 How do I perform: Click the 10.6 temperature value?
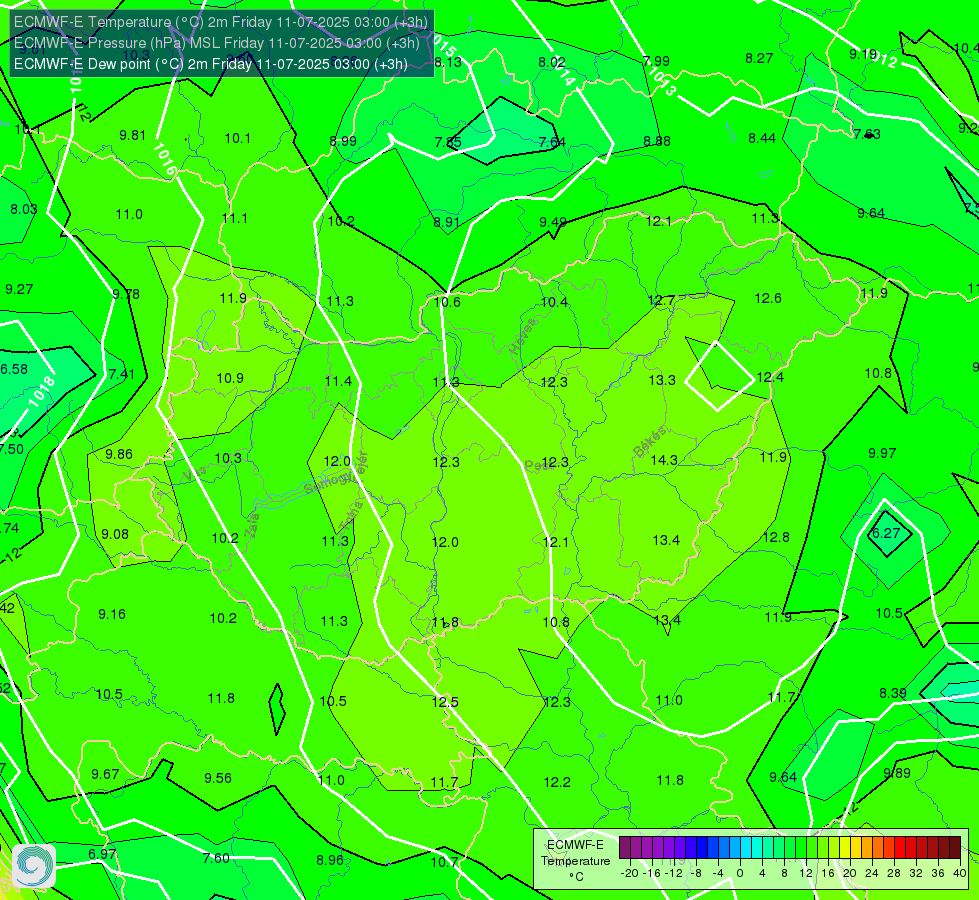[x=447, y=302]
